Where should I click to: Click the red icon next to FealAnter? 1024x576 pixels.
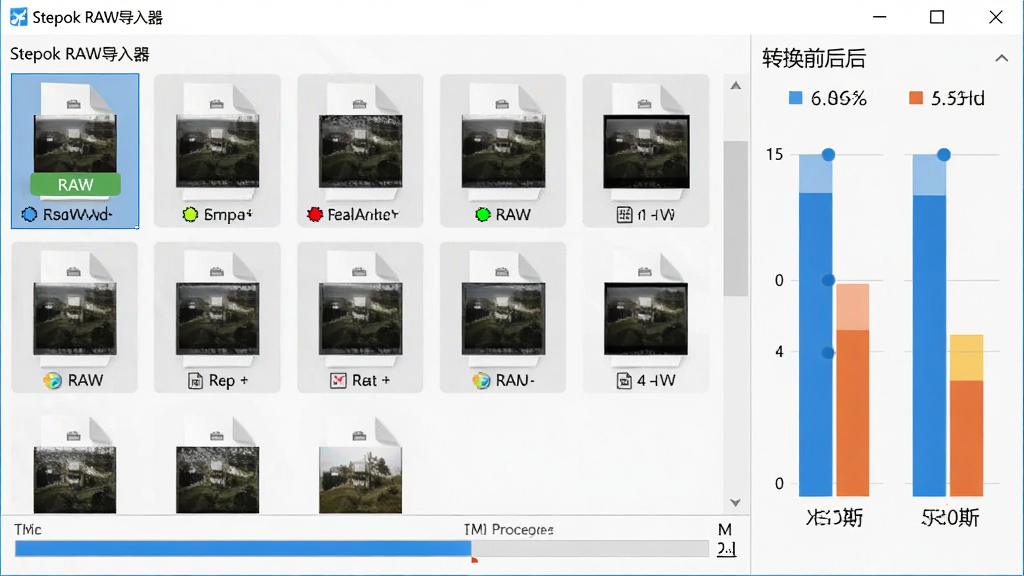(315, 214)
